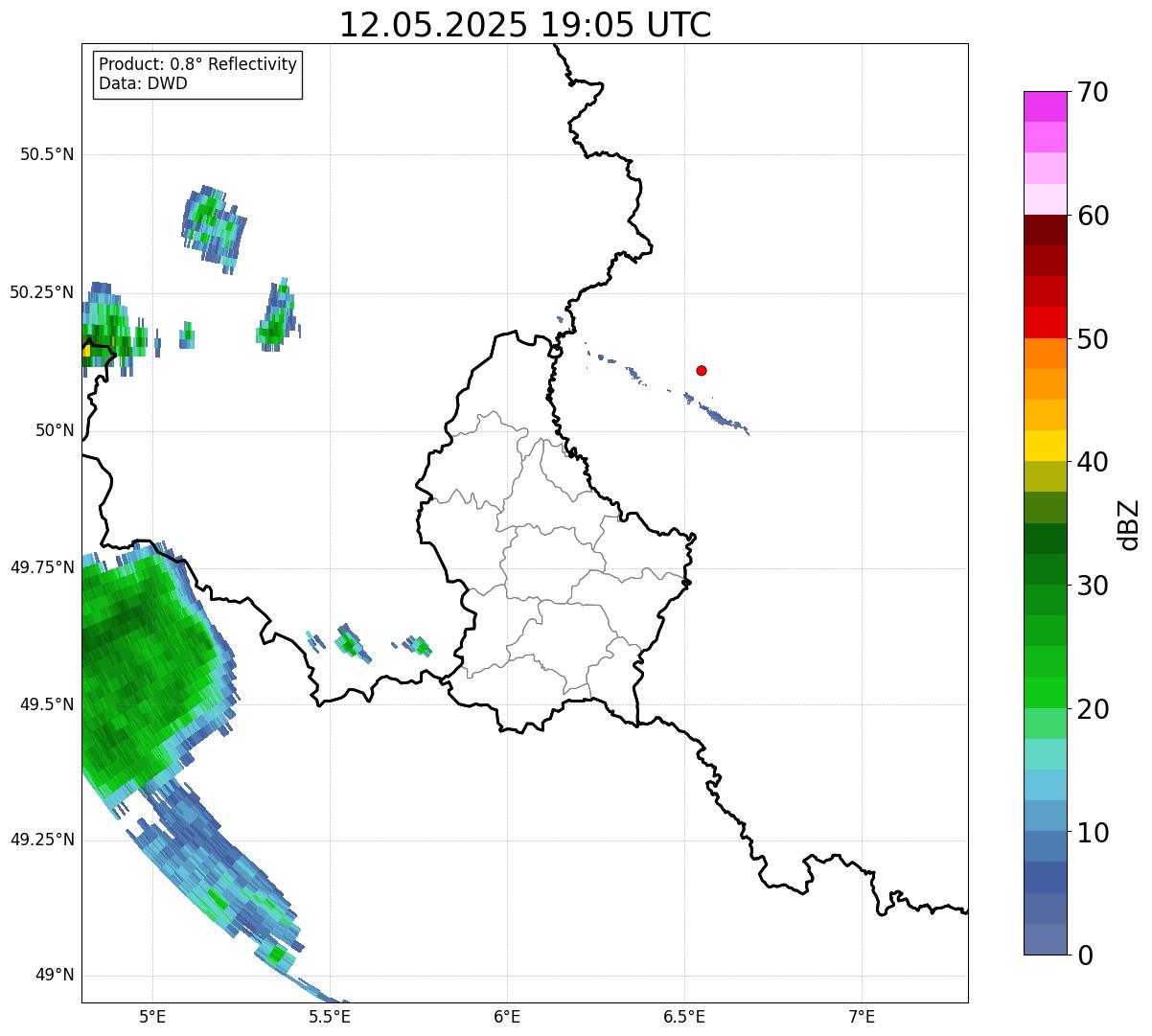Click the "dBZ" colorbar axis label

pyautogui.click(x=1129, y=523)
